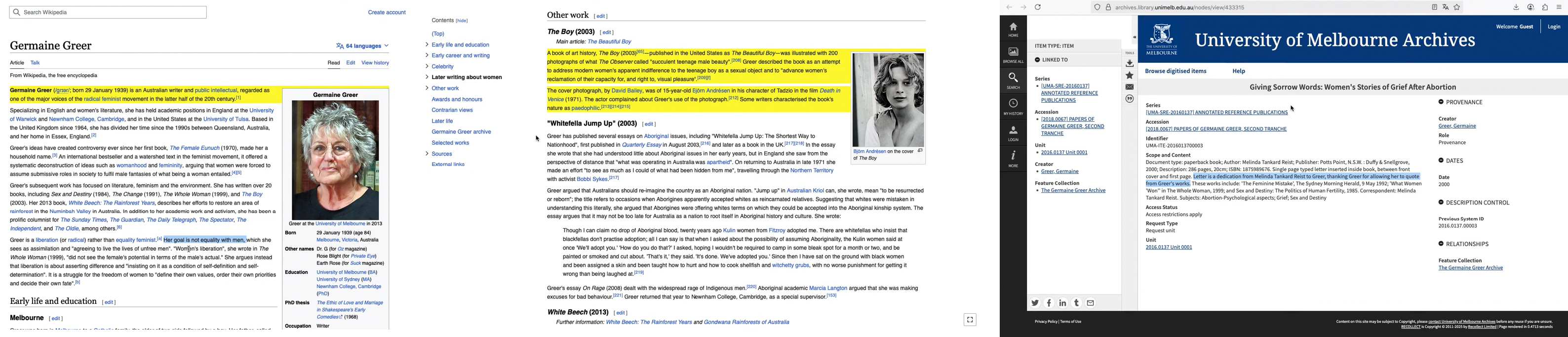Open My History in Archives sidebar

[x=1013, y=107]
